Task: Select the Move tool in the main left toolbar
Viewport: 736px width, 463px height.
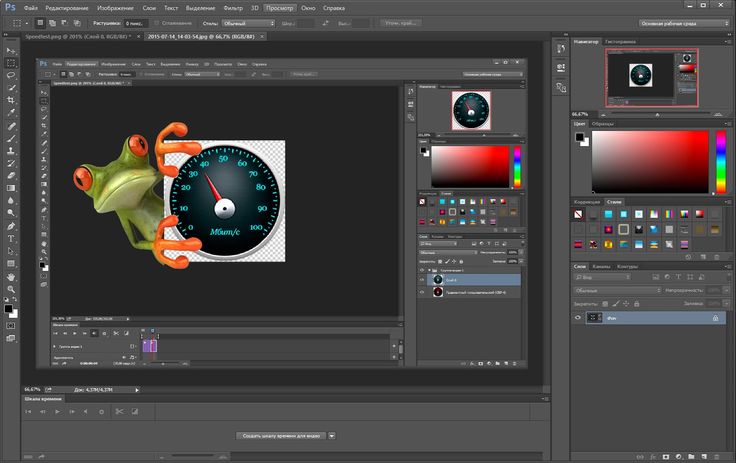Action: (x=11, y=50)
